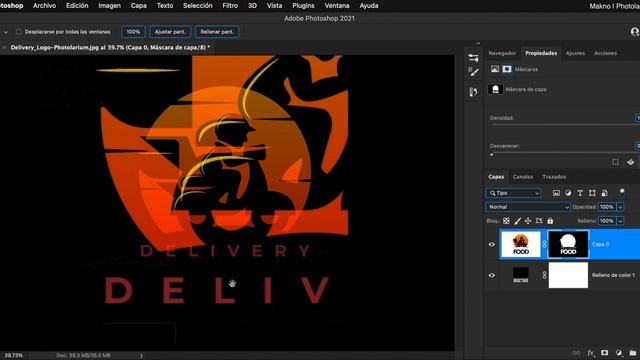The width and height of the screenshot is (640, 360).
Task: Switch to the Acciones tab
Action: [x=605, y=53]
